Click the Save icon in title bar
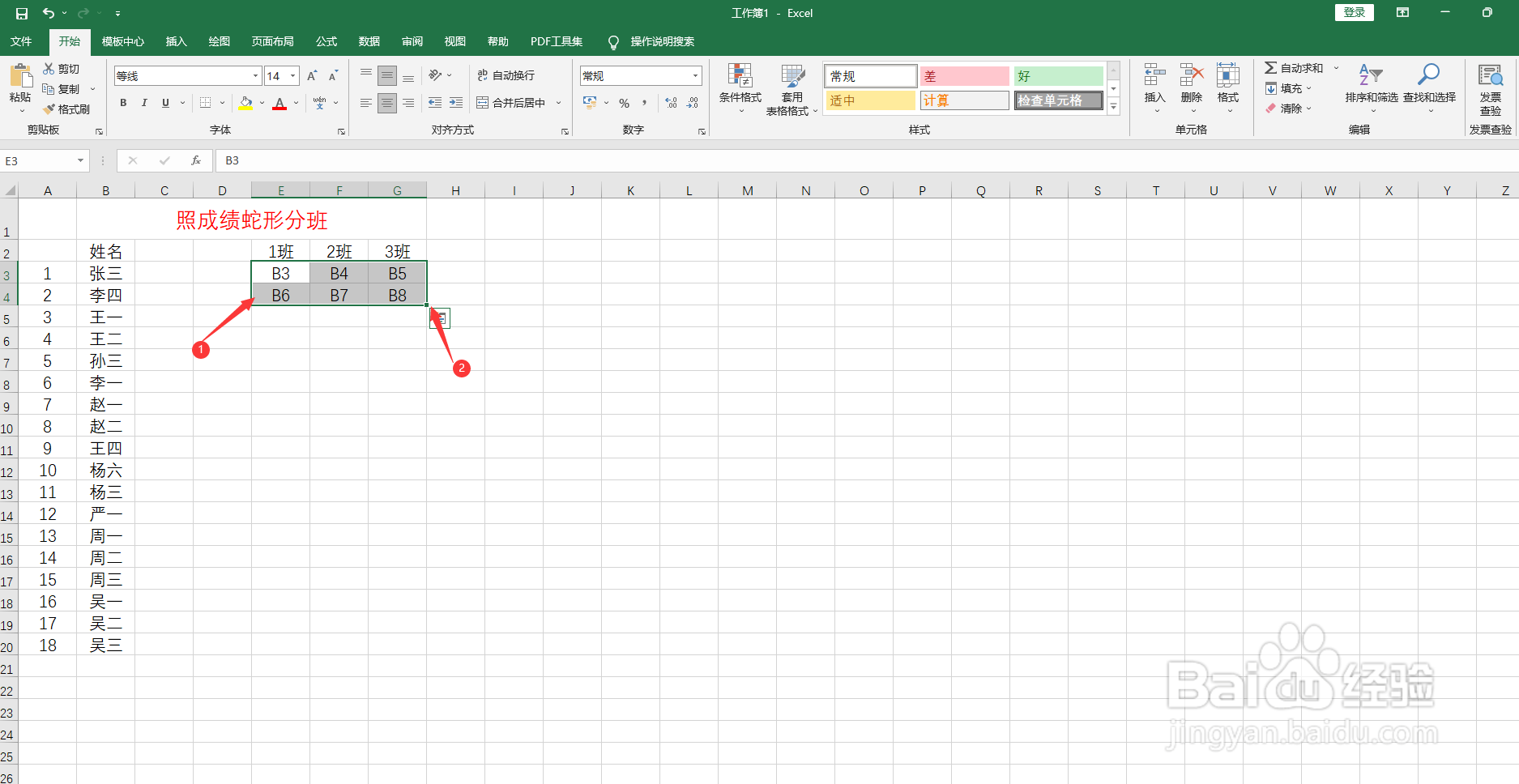This screenshot has height=784, width=1519. click(22, 13)
